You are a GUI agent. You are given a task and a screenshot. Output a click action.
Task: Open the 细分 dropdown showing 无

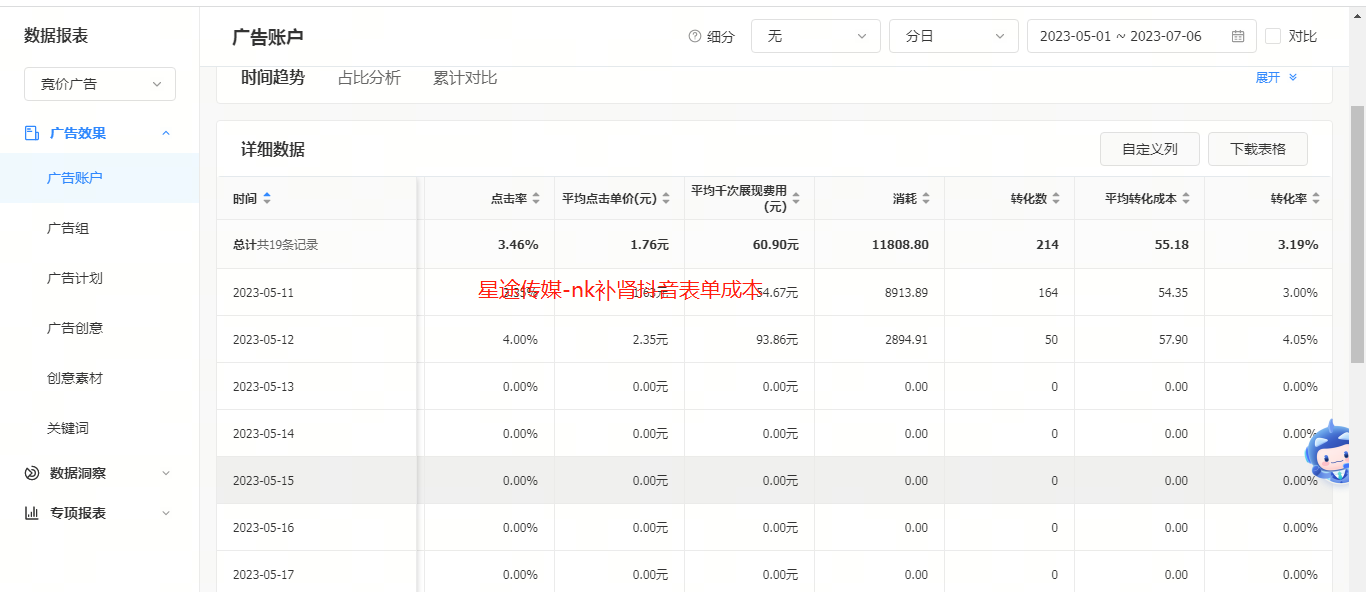click(815, 35)
